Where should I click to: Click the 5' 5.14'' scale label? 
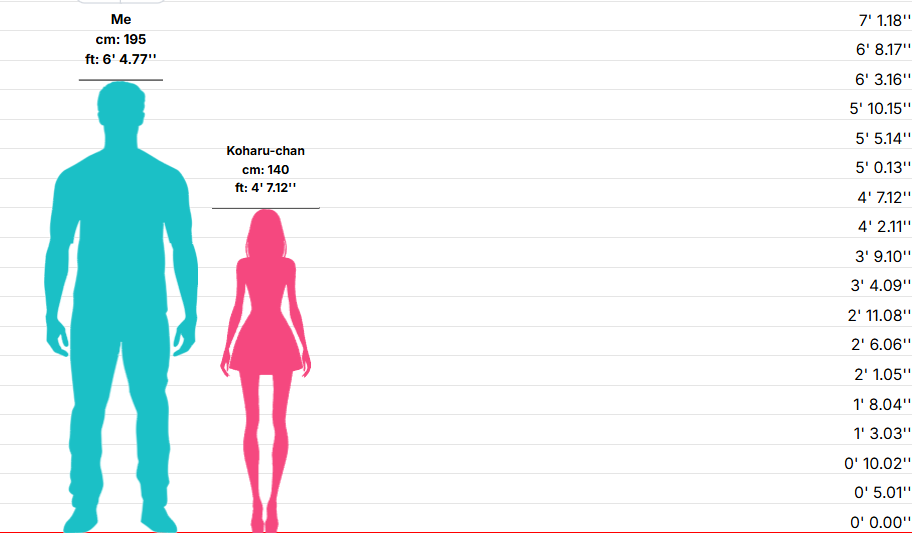tap(883, 138)
